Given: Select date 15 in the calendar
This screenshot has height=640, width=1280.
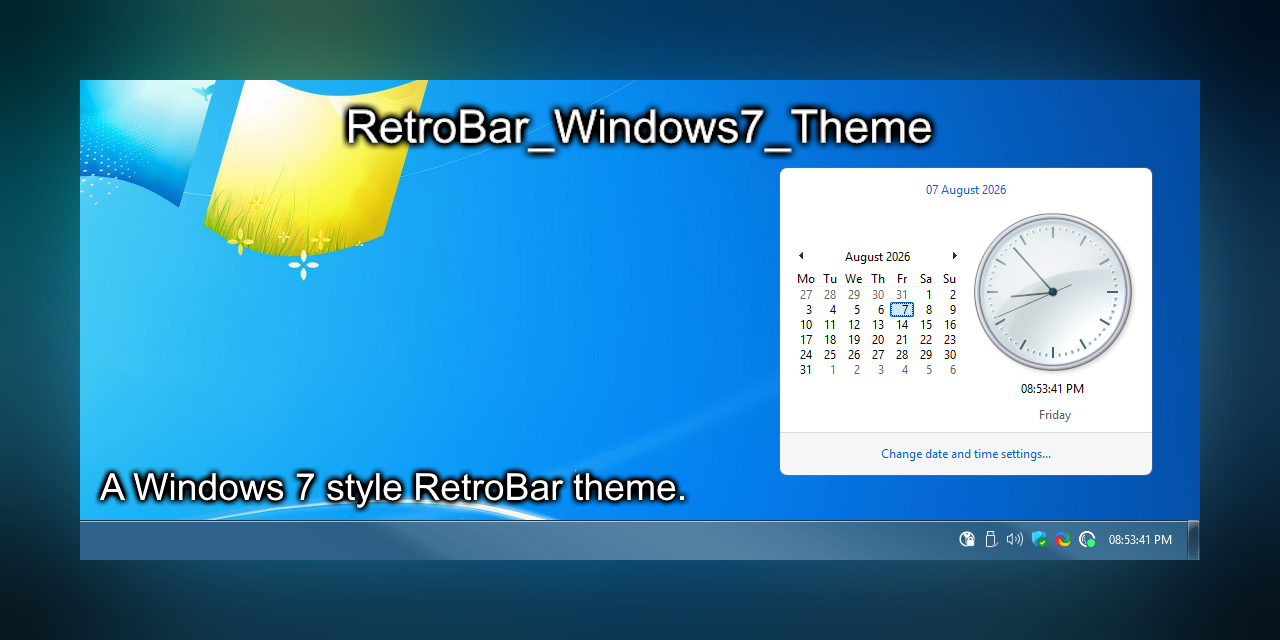Looking at the screenshot, I should pos(926,325).
